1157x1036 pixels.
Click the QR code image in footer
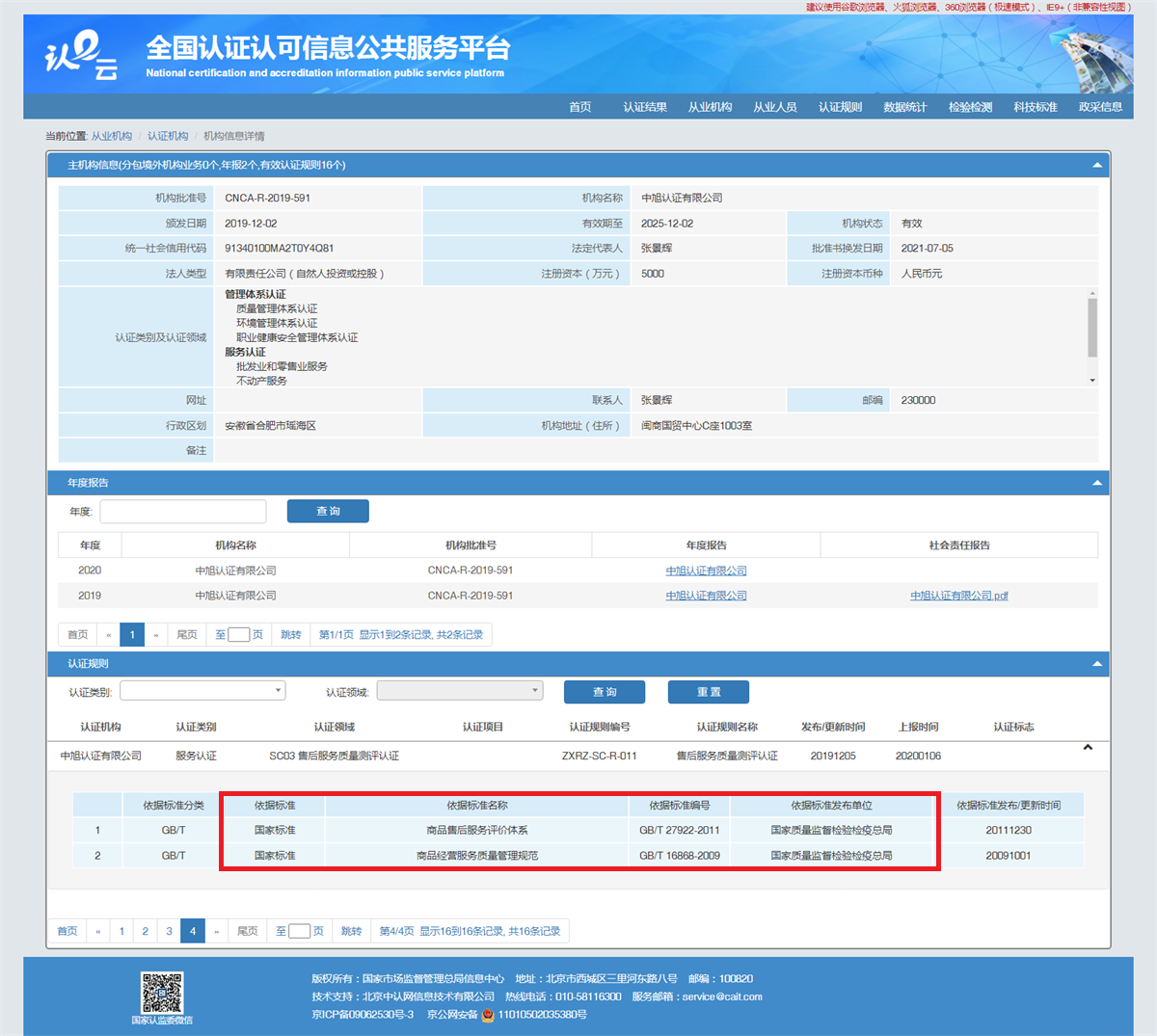pyautogui.click(x=162, y=993)
